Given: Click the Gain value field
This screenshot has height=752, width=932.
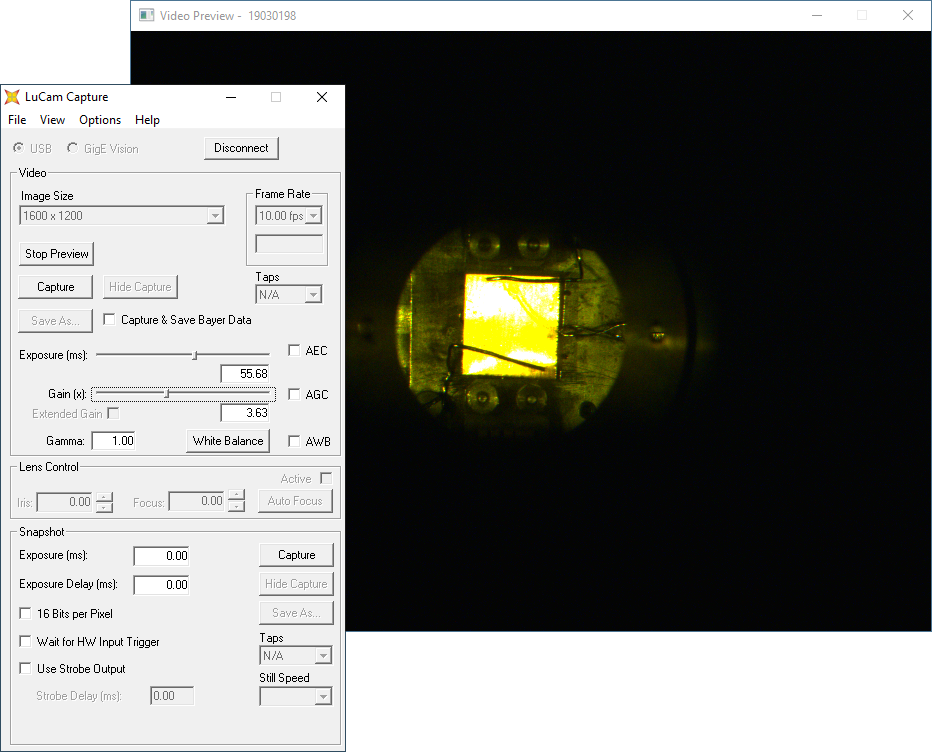Looking at the screenshot, I should 245,413.
